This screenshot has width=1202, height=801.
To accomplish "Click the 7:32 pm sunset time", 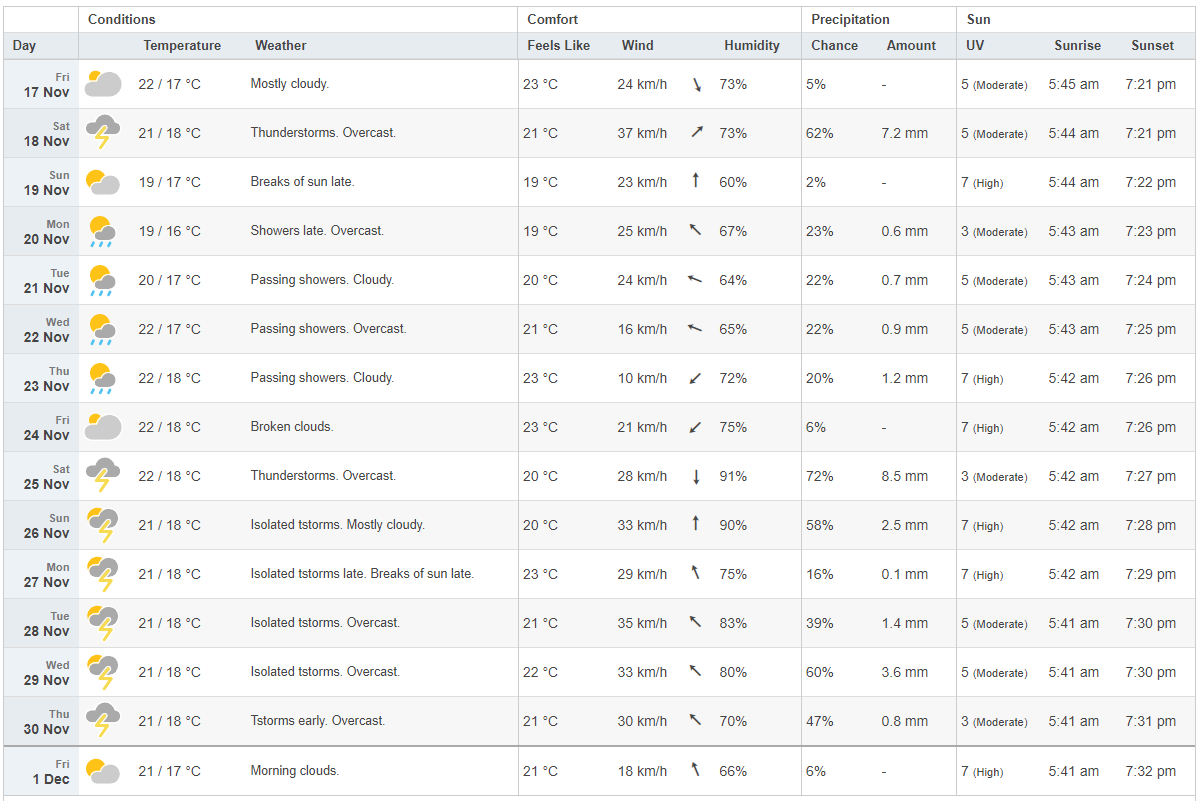I will click(x=1150, y=771).
